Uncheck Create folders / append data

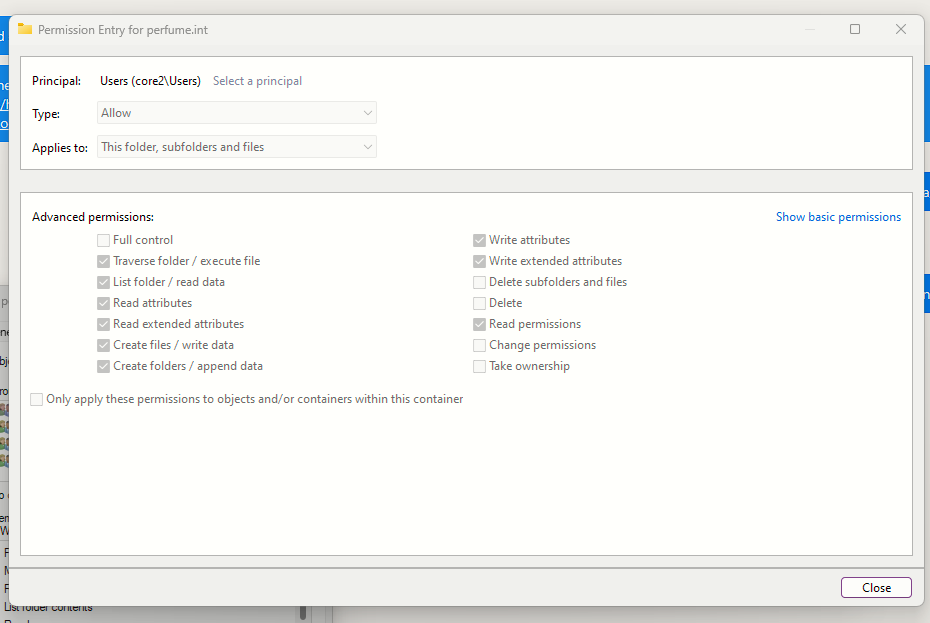104,366
